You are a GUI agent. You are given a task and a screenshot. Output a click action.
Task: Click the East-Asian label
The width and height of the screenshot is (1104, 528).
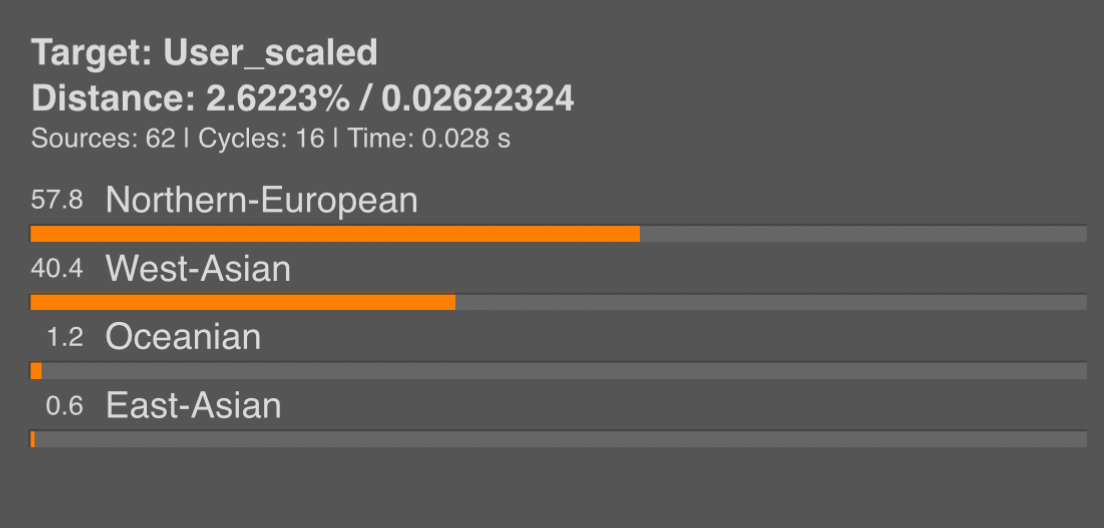pos(193,406)
